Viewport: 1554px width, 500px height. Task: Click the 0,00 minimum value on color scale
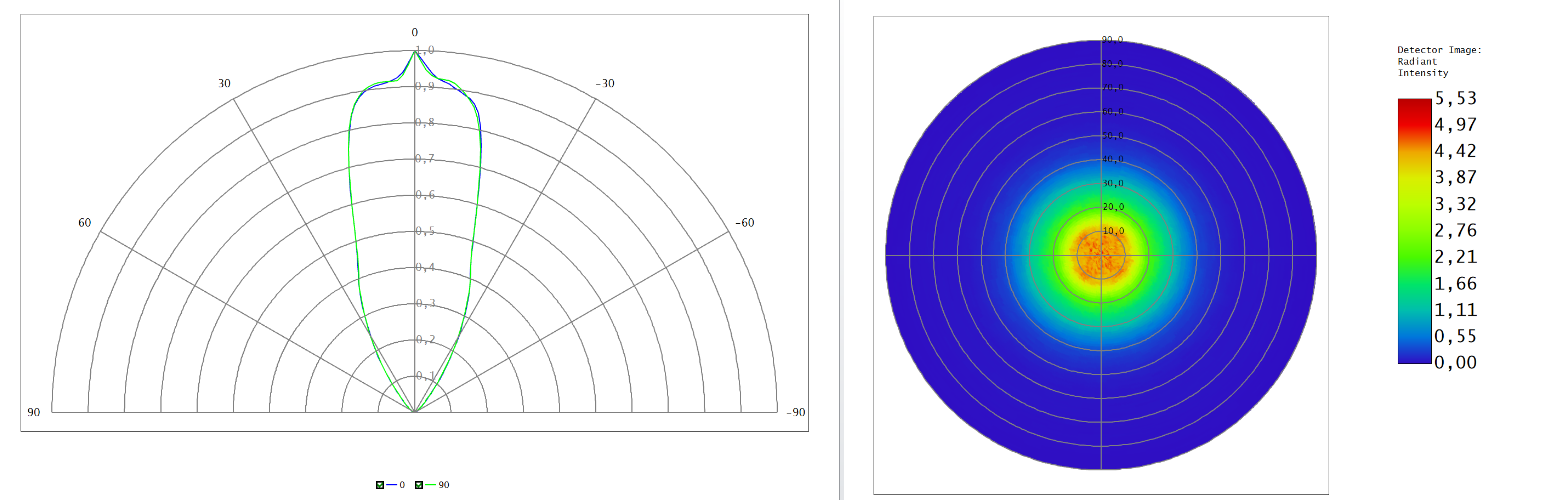[x=1456, y=362]
